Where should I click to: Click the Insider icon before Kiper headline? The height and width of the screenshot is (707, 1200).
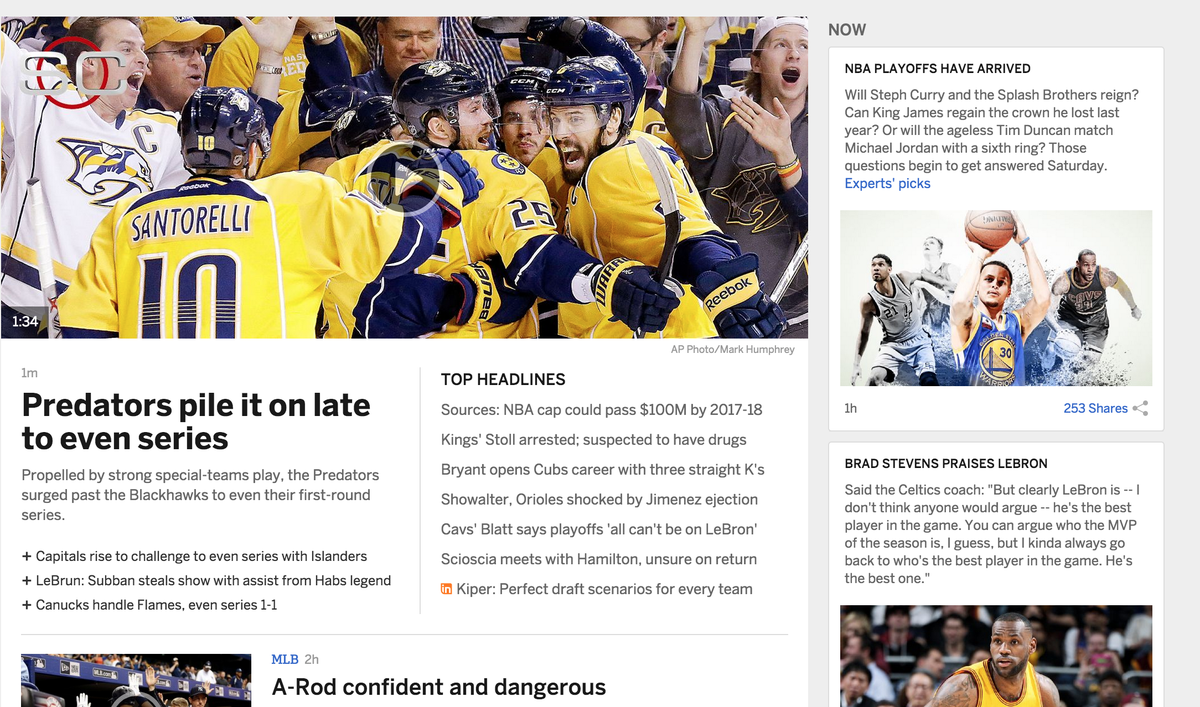click(x=446, y=589)
